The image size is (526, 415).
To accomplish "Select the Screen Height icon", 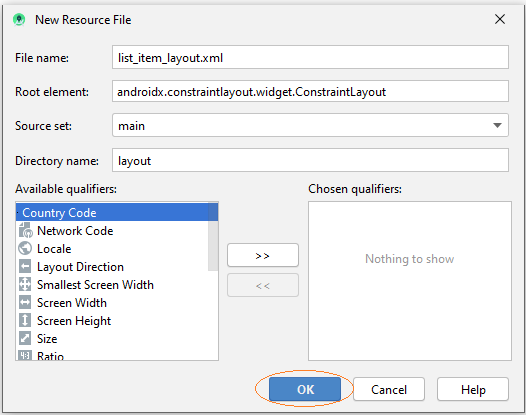I will tap(25, 320).
